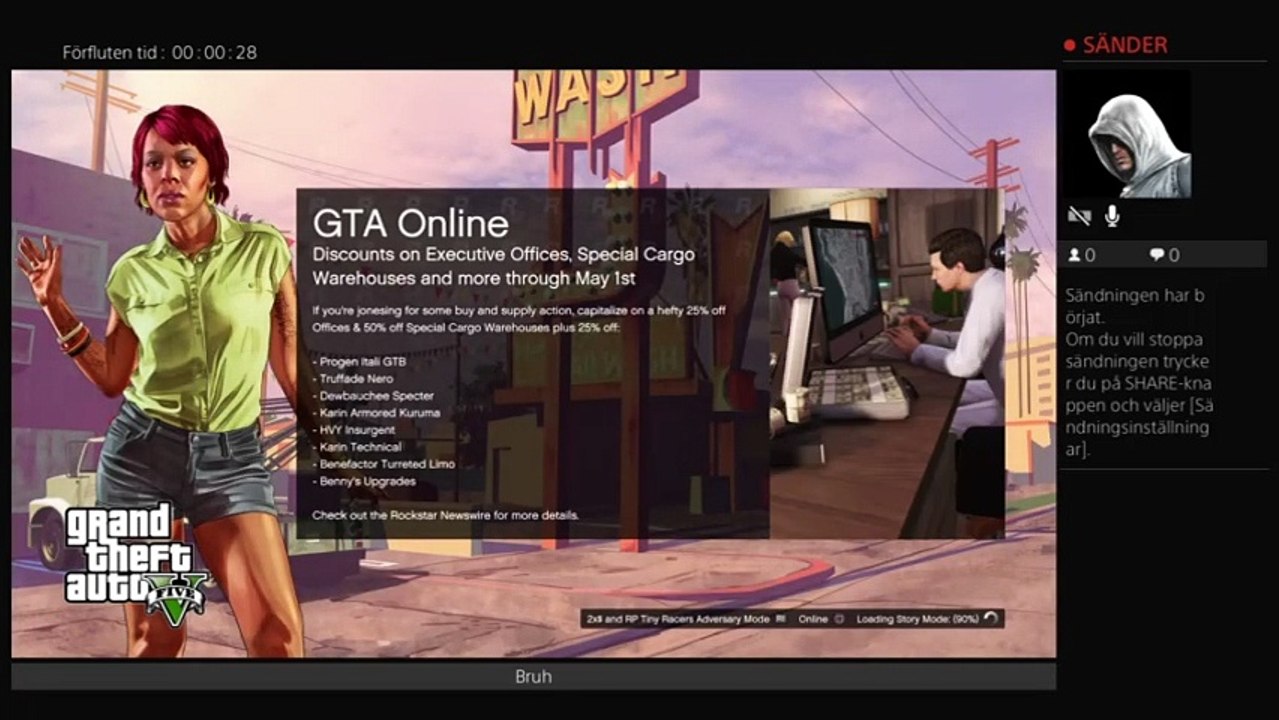Select the Karin Armored Kuruma list entry
This screenshot has height=720, width=1279.
376,413
